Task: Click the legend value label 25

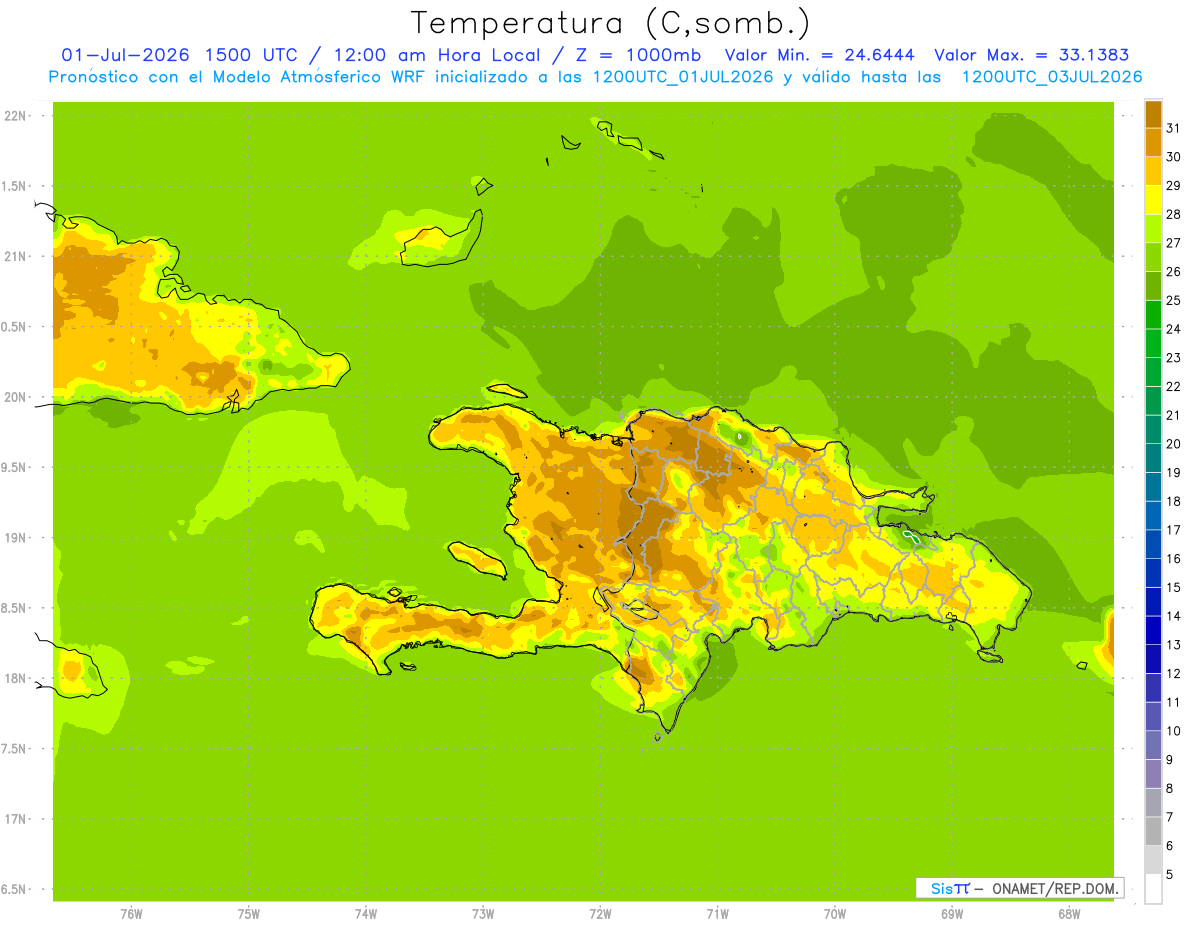Action: click(x=1173, y=300)
